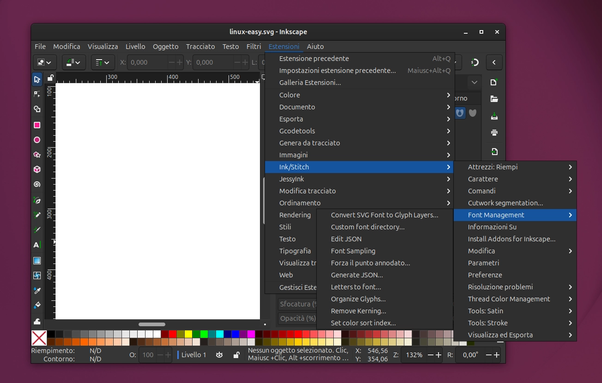Choose Galleria Estensioni entry
Screen dimensions: 602x383
[x=360, y=83]
